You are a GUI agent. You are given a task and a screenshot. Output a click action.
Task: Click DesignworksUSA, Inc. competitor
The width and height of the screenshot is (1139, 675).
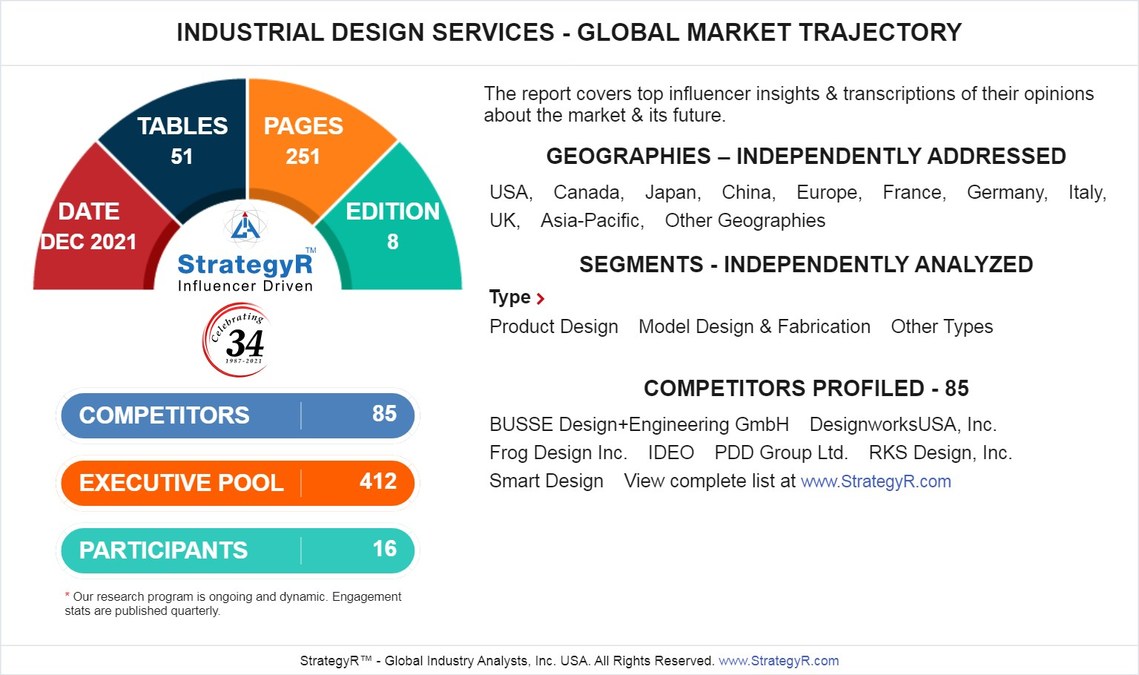click(903, 424)
